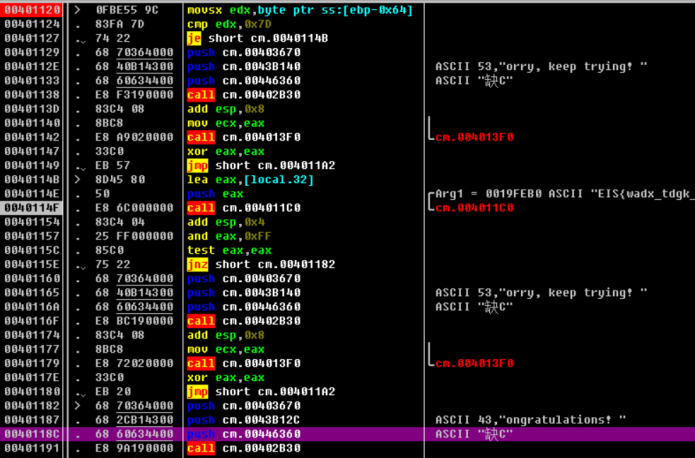695x458 pixels.
Task: Click push cm.0043B140 at address 0040112E
Action: [243, 67]
